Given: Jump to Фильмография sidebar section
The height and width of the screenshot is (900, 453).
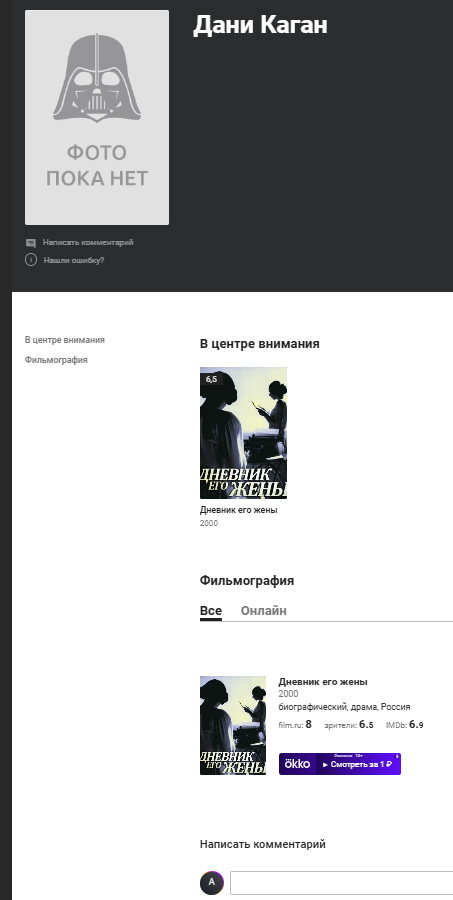Looking at the screenshot, I should (56, 360).
